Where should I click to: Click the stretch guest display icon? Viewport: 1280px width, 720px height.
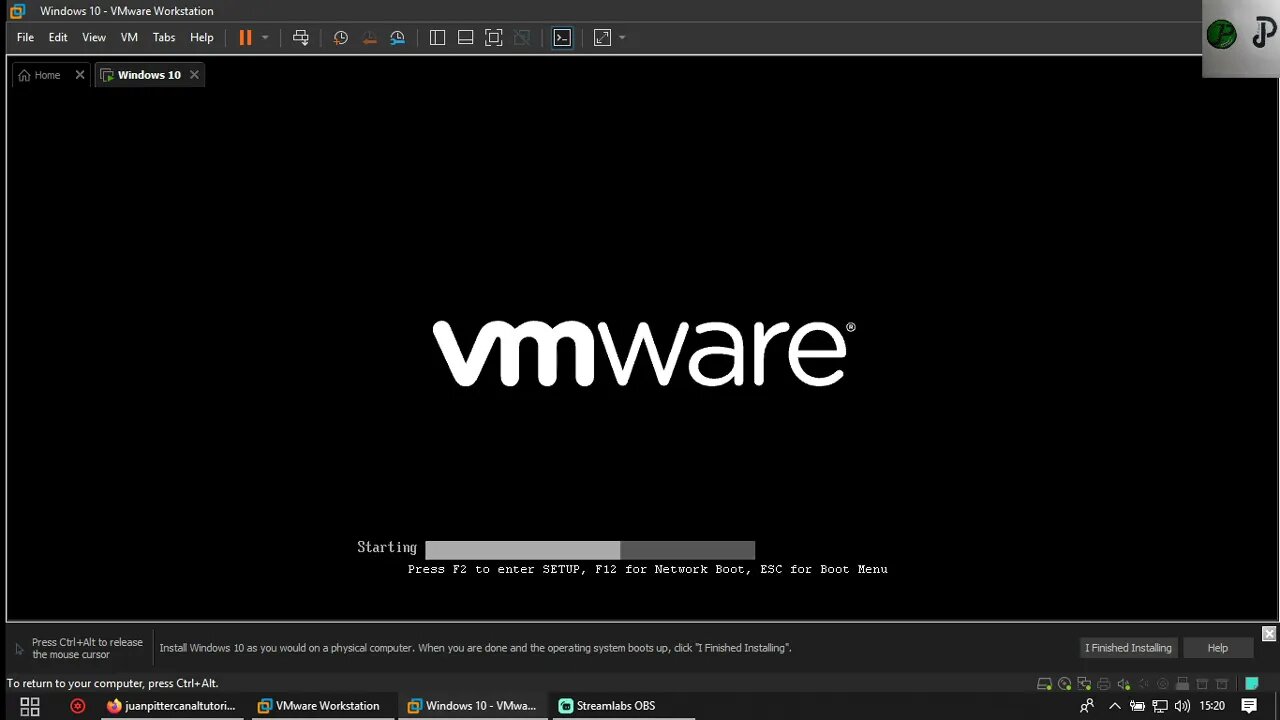coord(602,37)
